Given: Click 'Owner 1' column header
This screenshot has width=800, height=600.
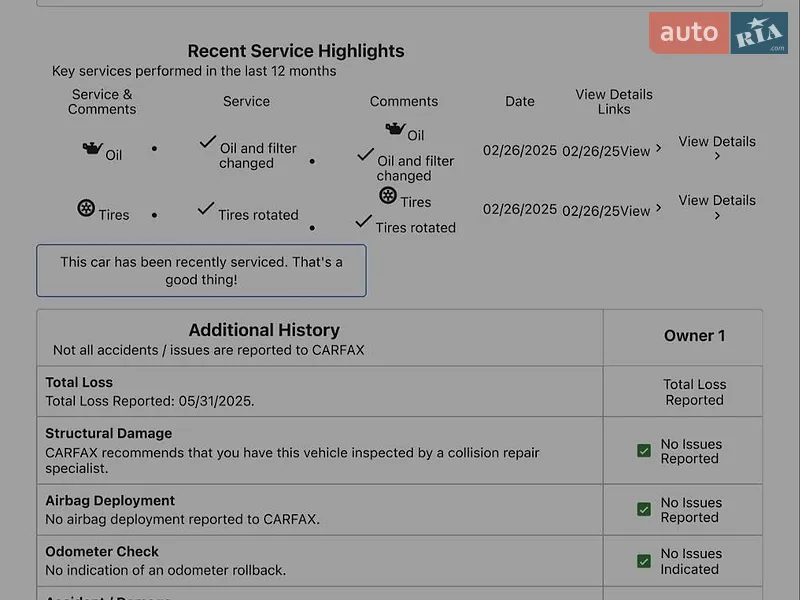Looking at the screenshot, I should click(x=694, y=336).
